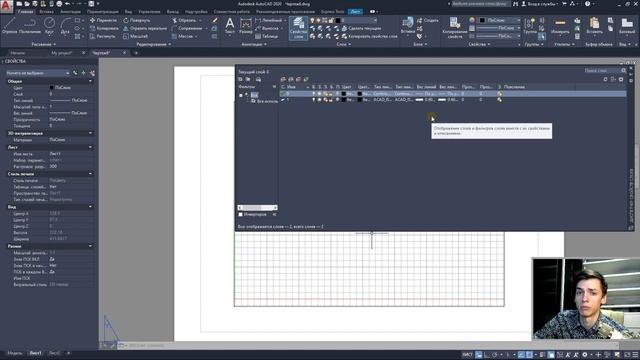Viewport: 640px width, 360px height.
Task: Open the Вид ribbon tab
Action: (x=128, y=12)
